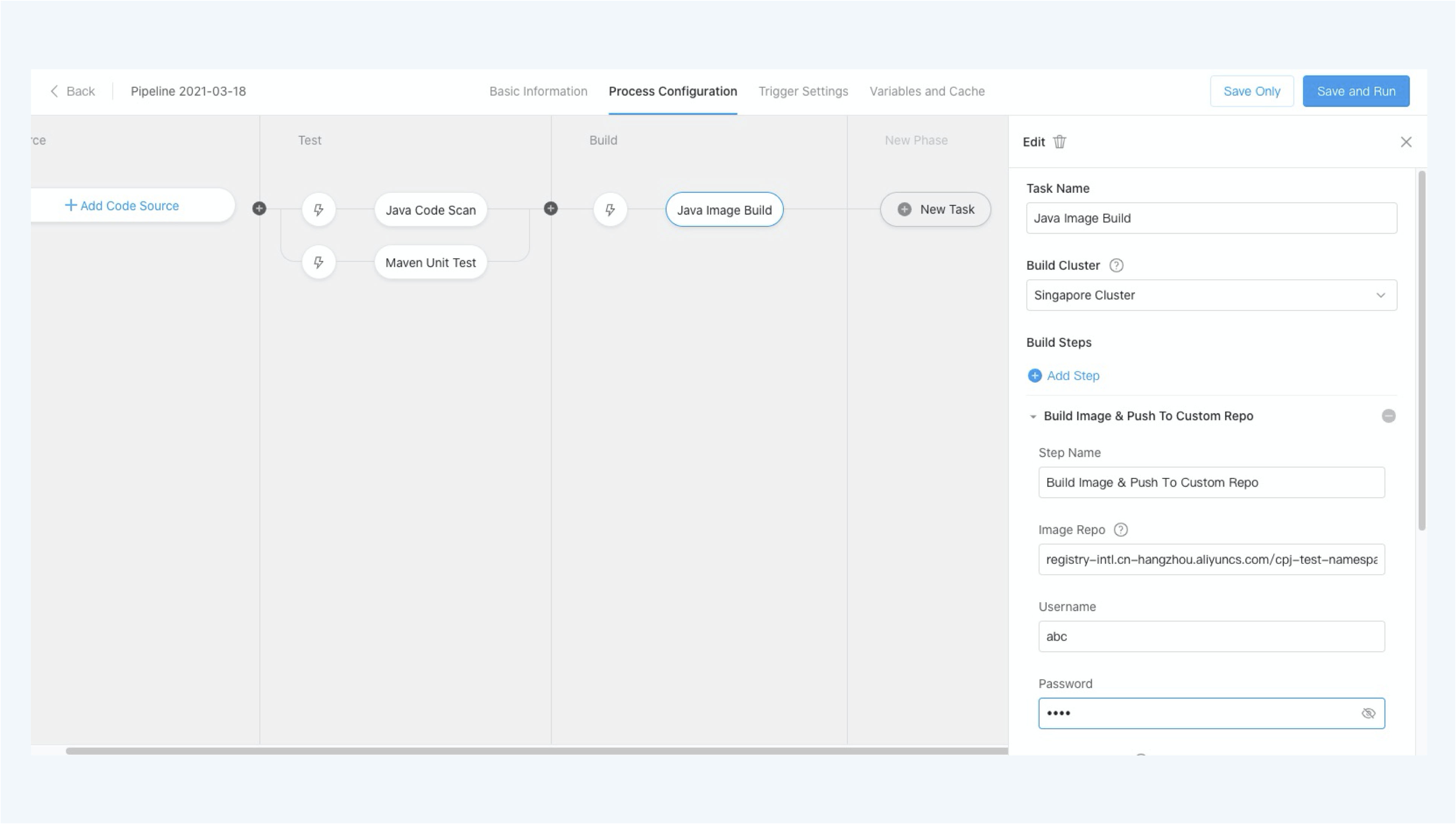Click the Save Only button
The height and width of the screenshot is (824, 1456).
(x=1252, y=91)
